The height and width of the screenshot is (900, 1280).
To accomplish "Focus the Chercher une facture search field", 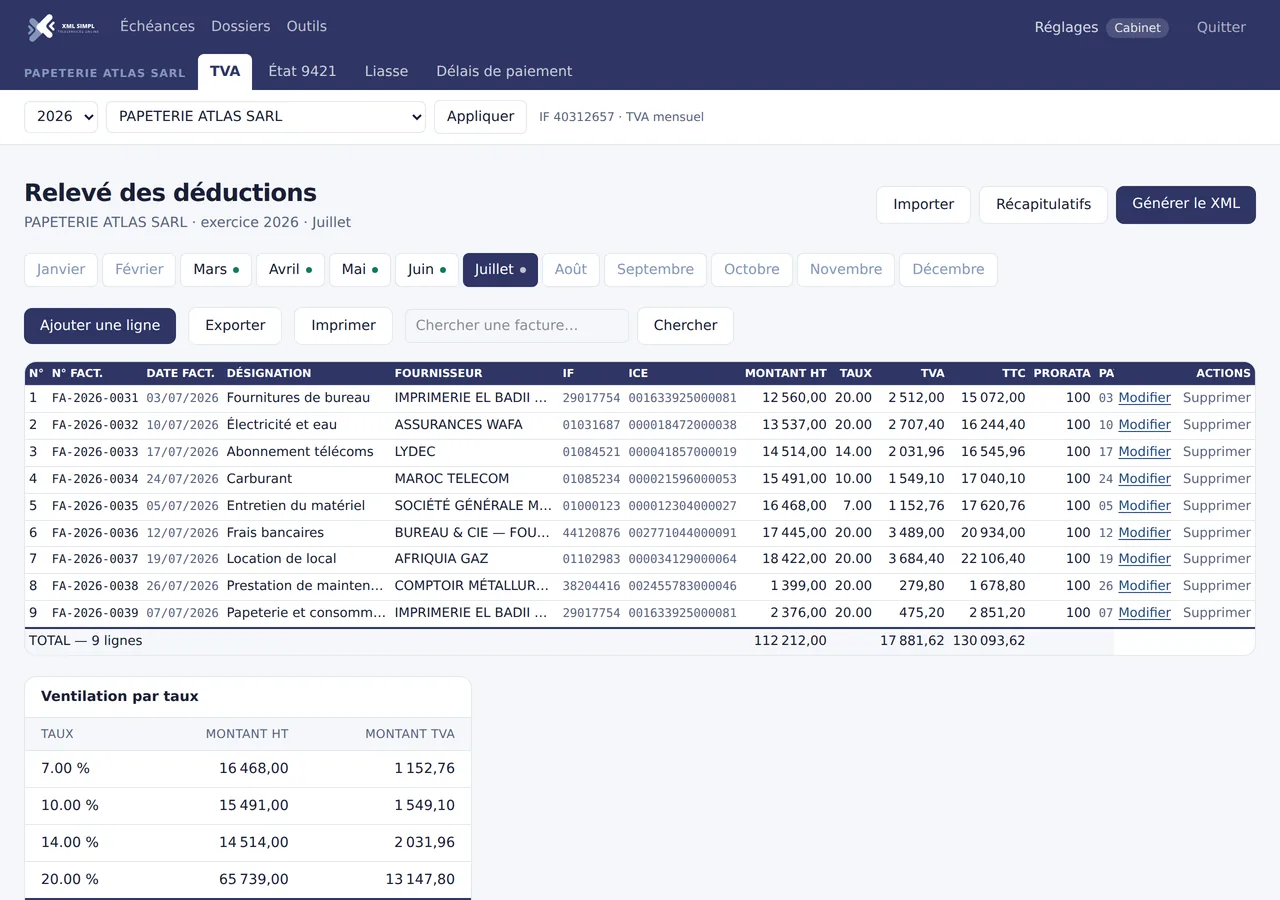I will pyautogui.click(x=517, y=326).
